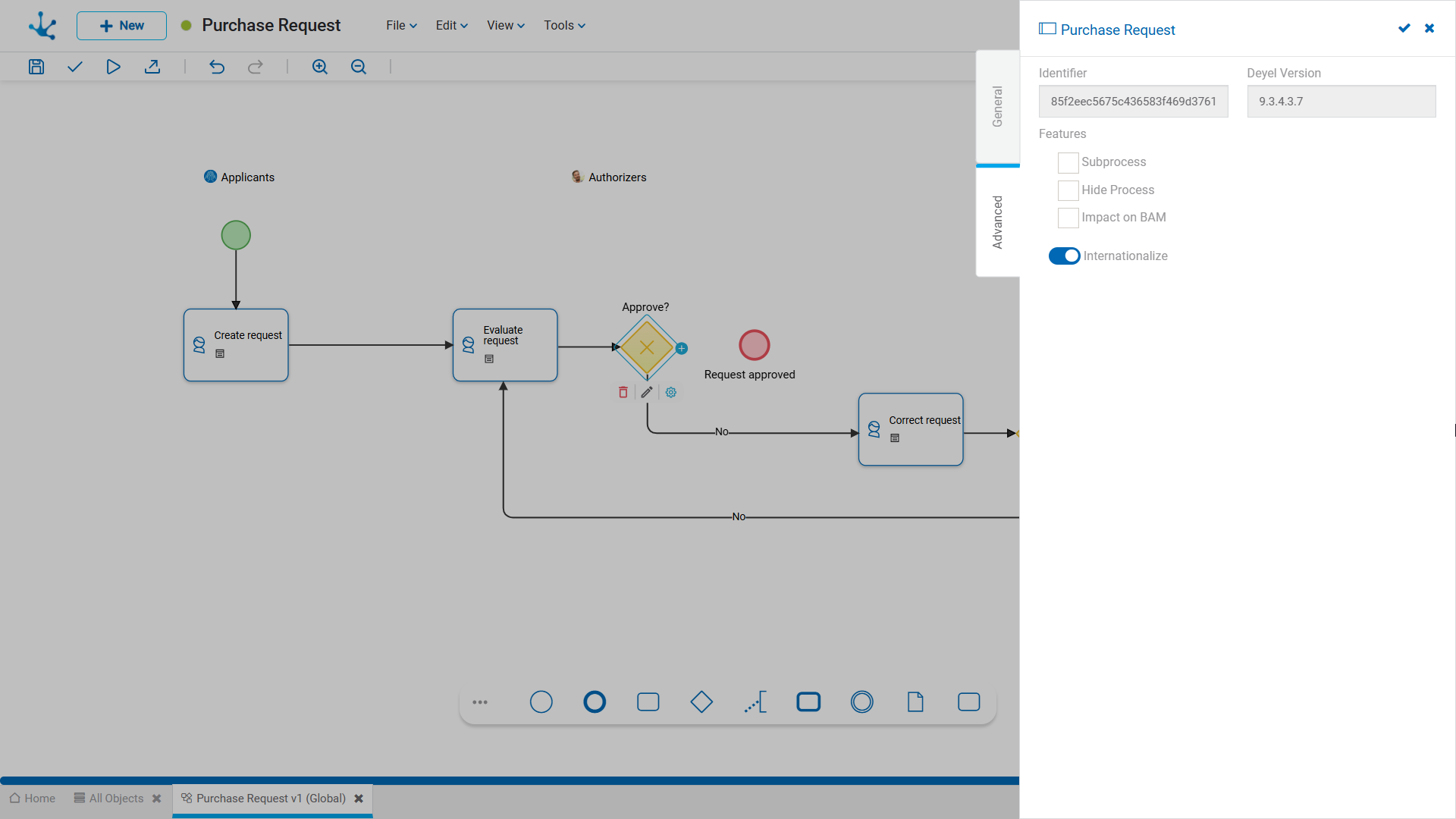Delete the Approve gateway with trash icon
This screenshot has height=819, width=1456.
tap(623, 392)
